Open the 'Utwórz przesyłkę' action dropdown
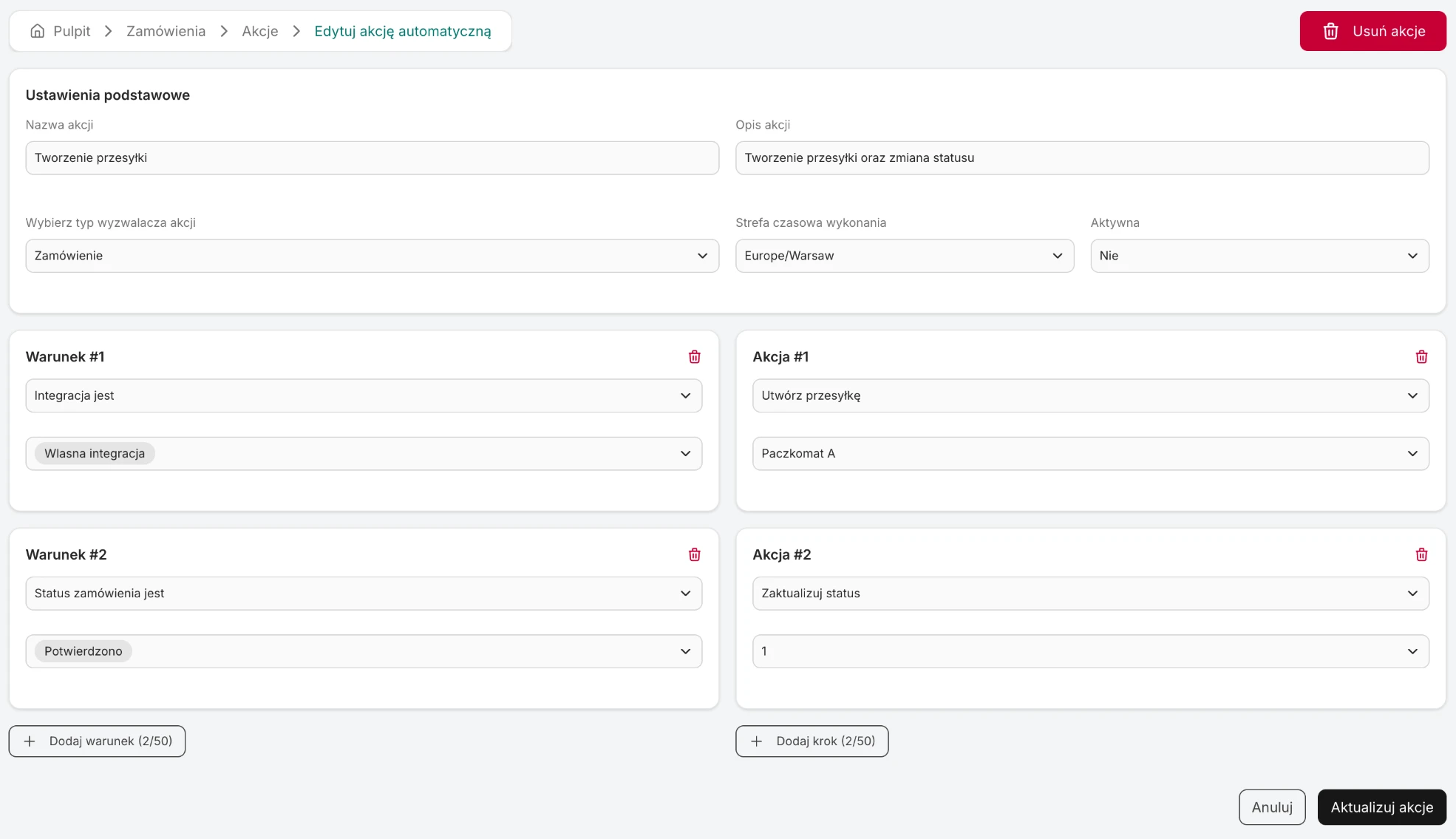This screenshot has width=1456, height=839. point(1091,395)
